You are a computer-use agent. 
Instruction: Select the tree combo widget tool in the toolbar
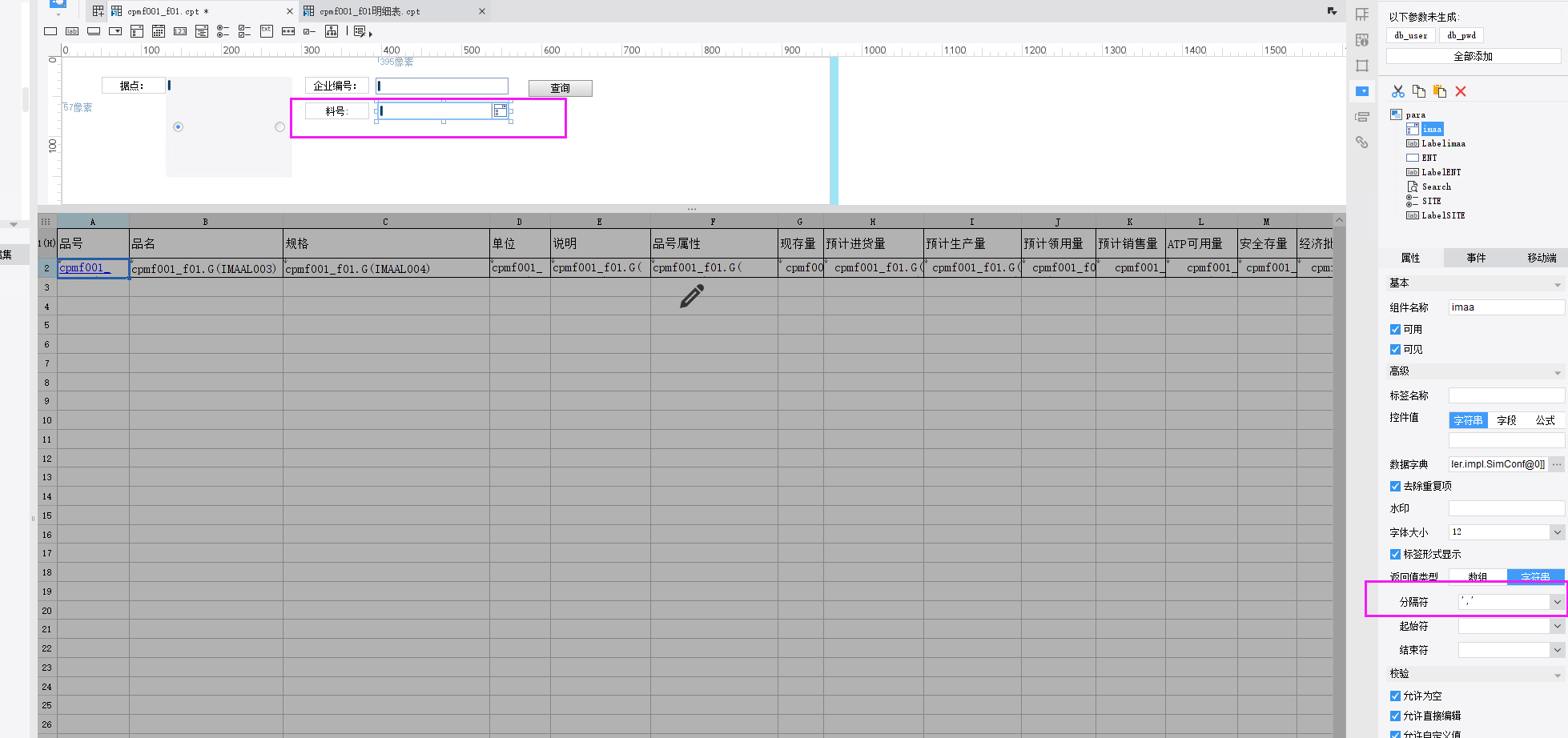coord(202,31)
